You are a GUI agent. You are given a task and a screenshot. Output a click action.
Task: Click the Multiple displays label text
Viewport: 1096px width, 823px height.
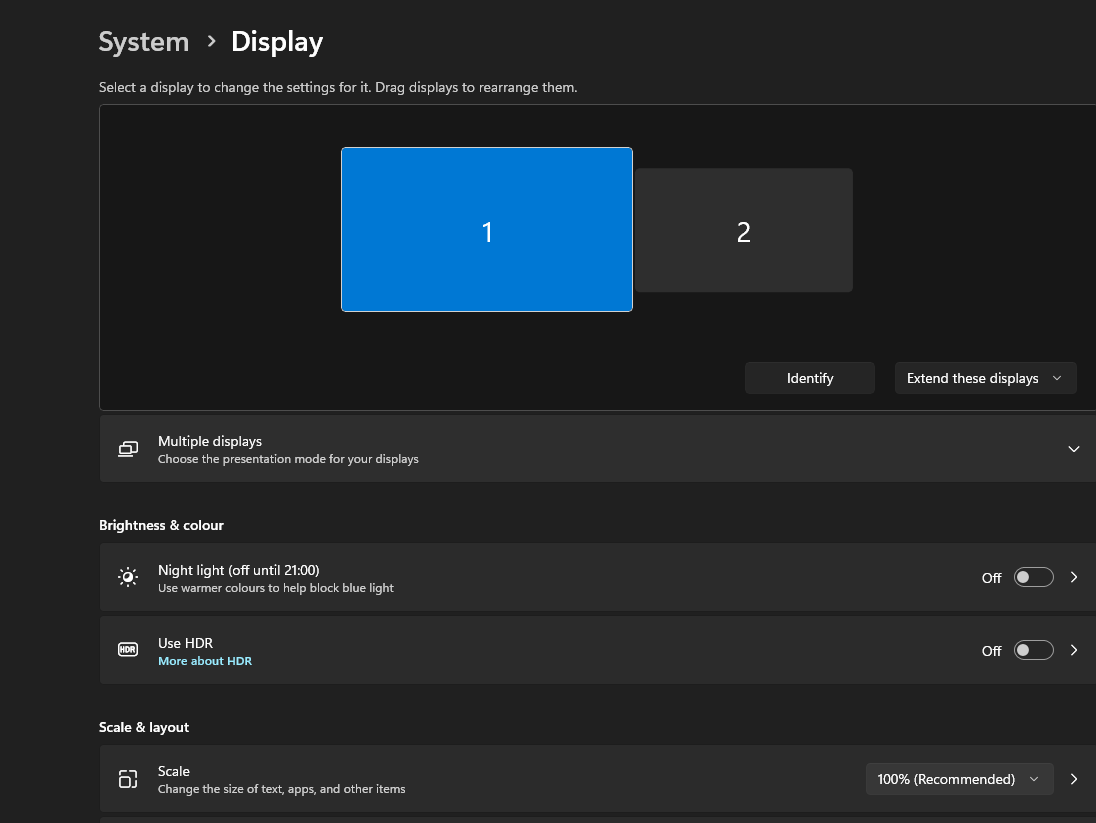pyautogui.click(x=210, y=441)
